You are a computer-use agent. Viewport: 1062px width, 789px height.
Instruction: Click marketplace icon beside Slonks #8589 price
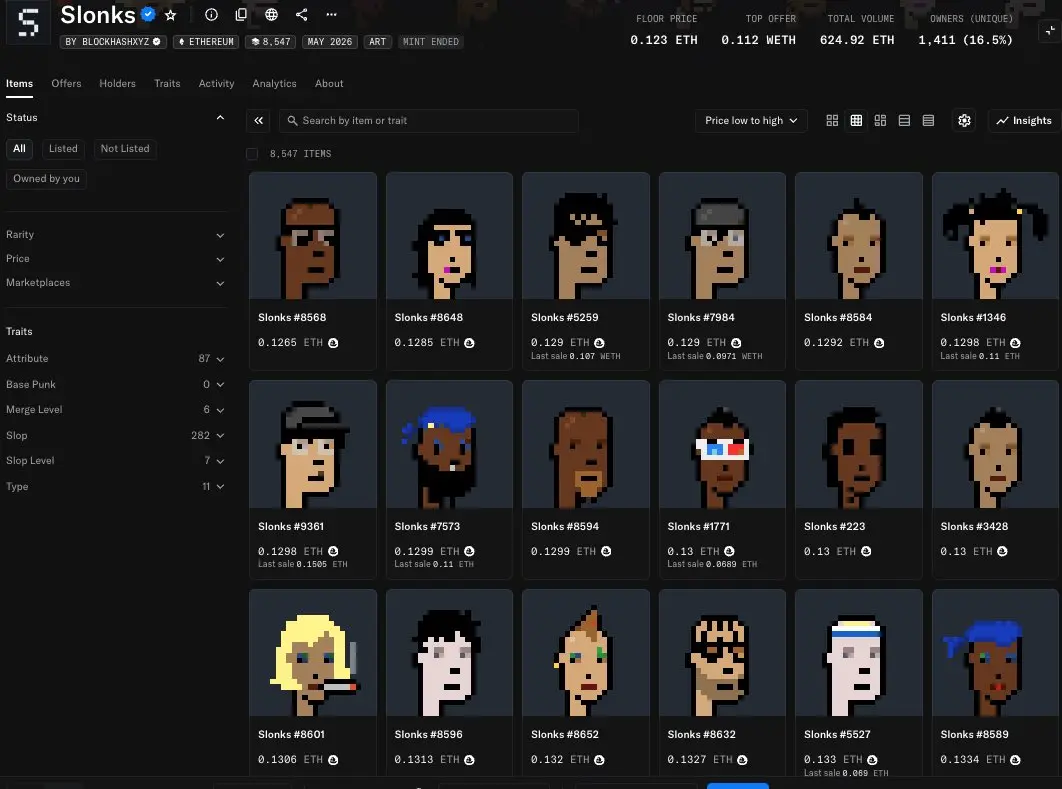coord(1015,760)
